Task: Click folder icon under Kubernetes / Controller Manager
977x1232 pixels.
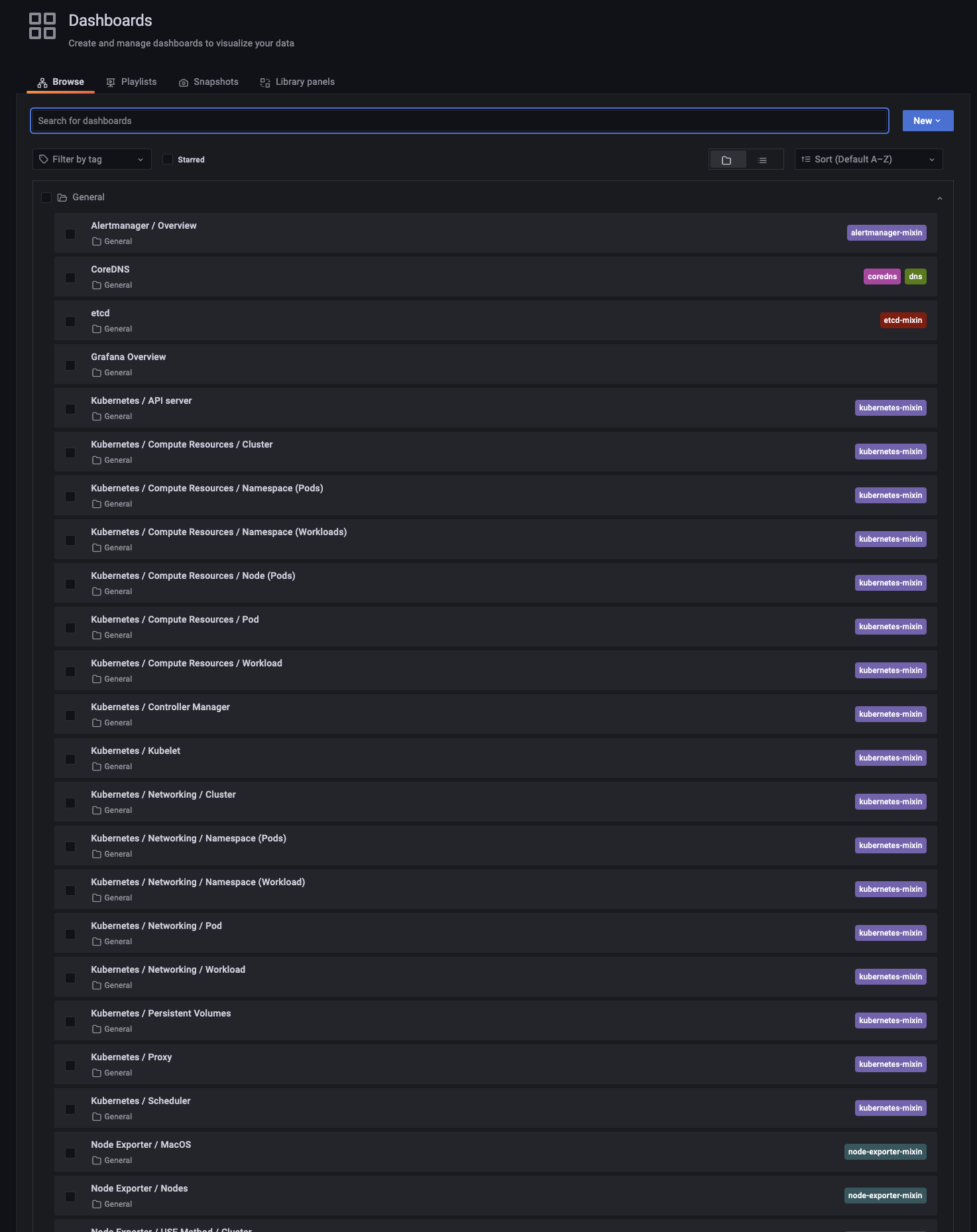Action: point(97,723)
